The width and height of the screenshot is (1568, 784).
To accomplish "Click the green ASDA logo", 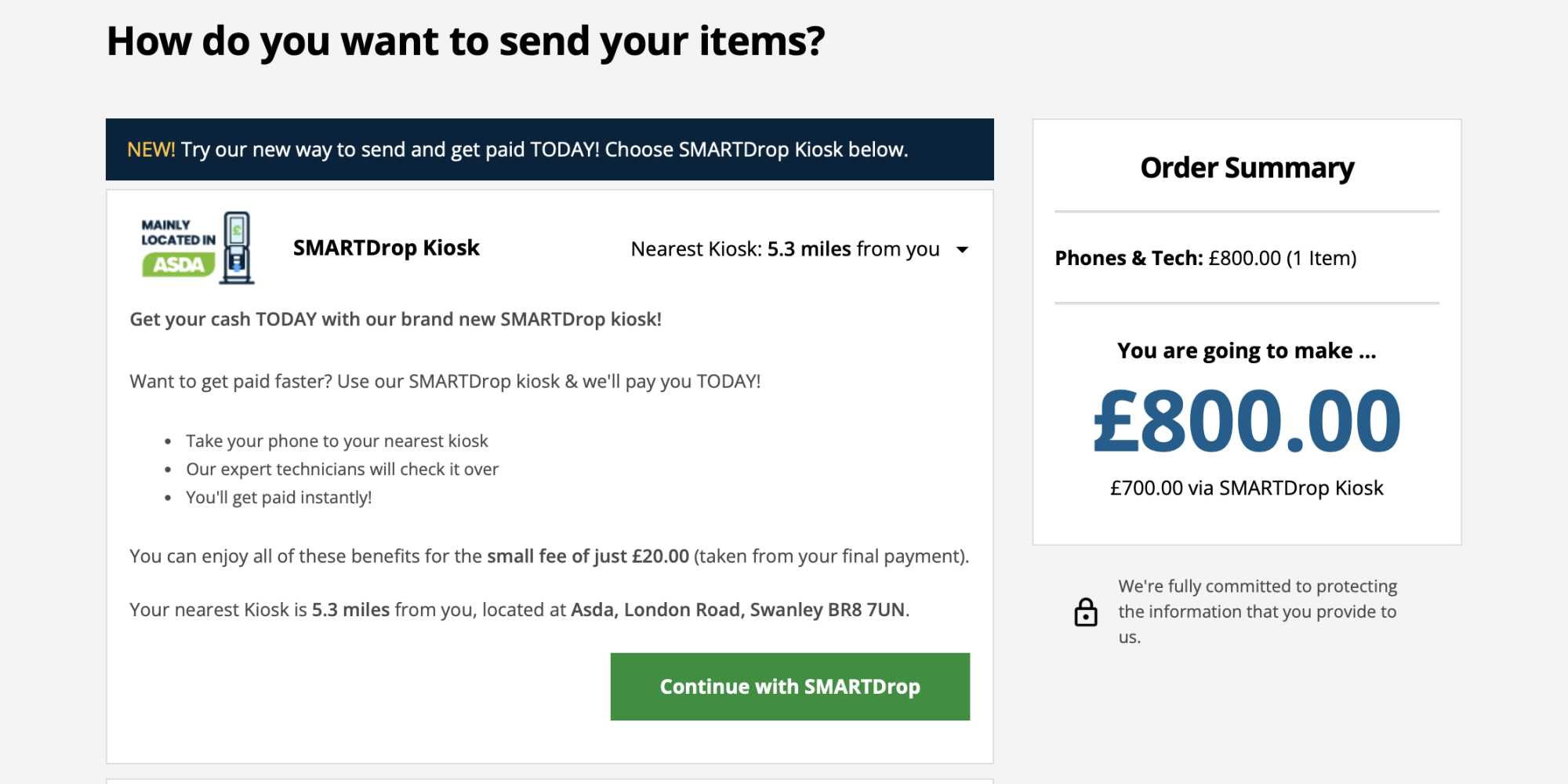I will point(179,265).
